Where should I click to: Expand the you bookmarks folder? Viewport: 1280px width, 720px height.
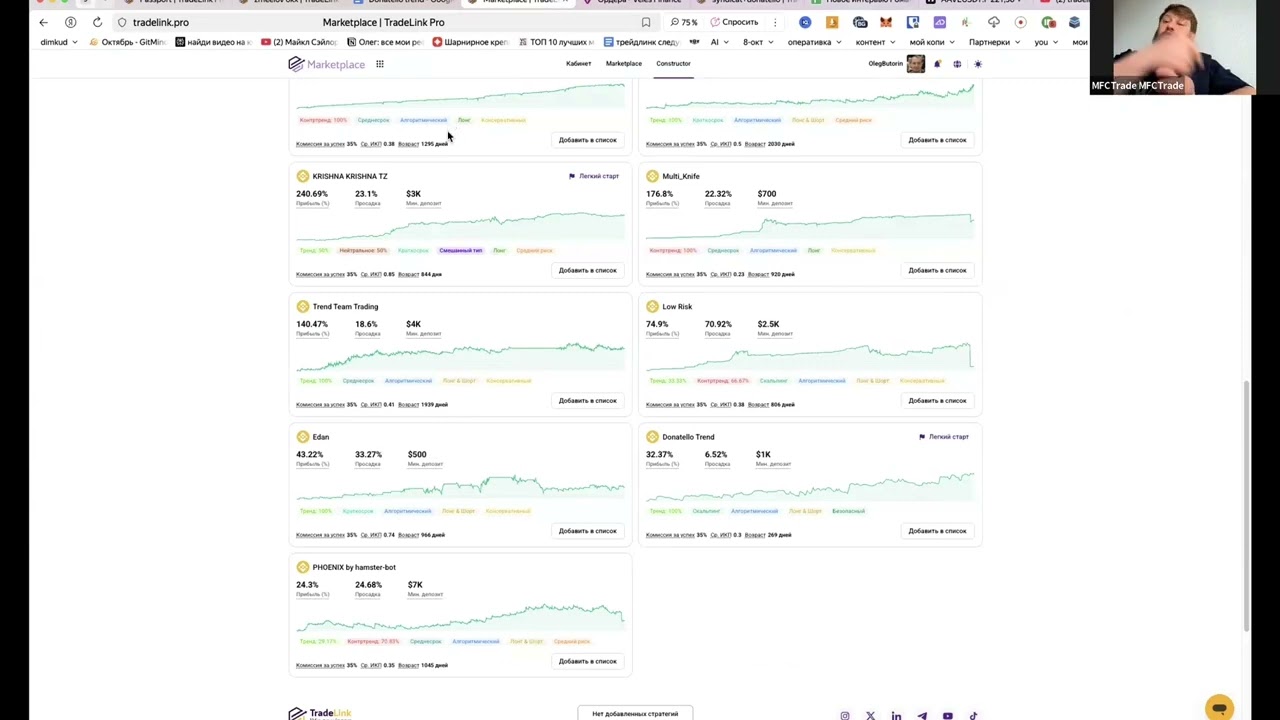tap(1046, 42)
